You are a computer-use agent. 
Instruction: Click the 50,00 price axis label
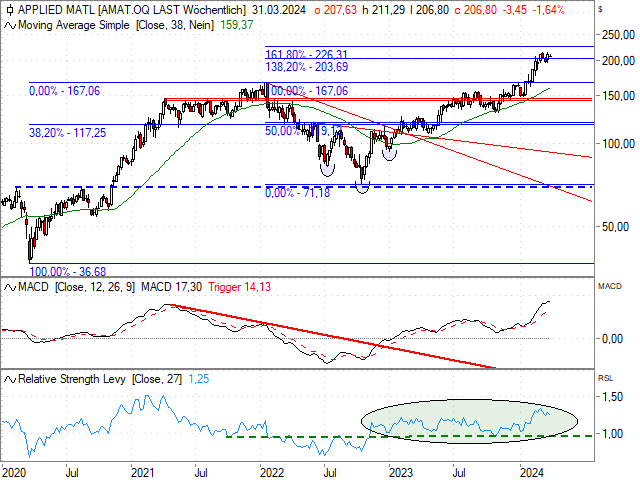(x=615, y=227)
